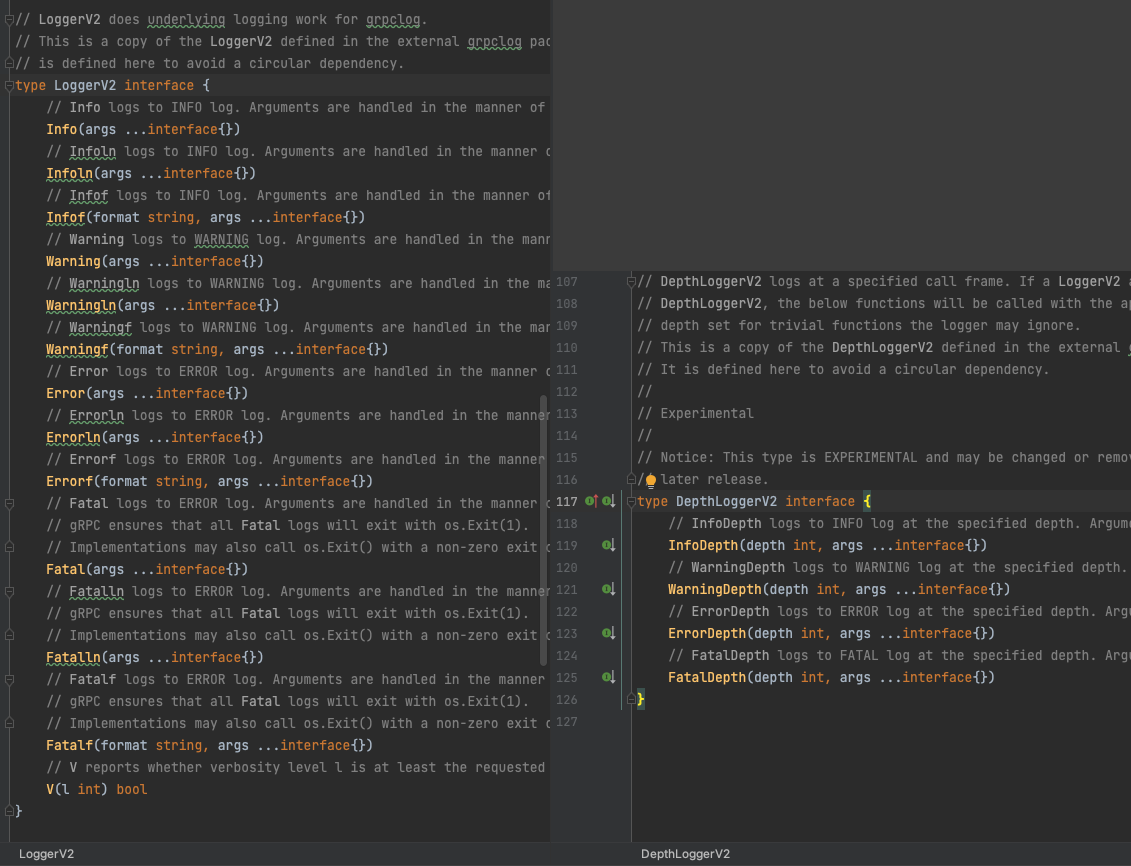
Task: Fold the top LoggerV2 comment block
Action: (x=9, y=20)
